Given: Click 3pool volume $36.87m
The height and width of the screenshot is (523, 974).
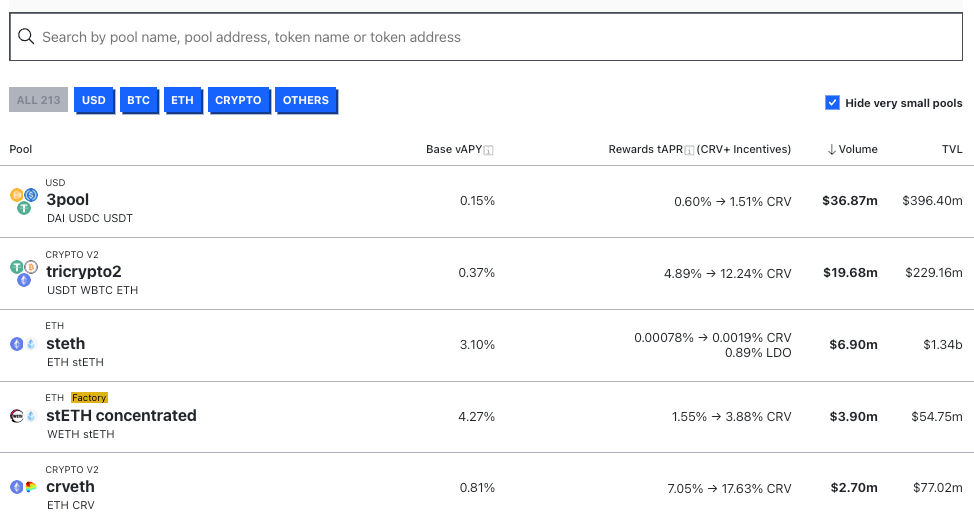Looking at the screenshot, I should [850, 201].
